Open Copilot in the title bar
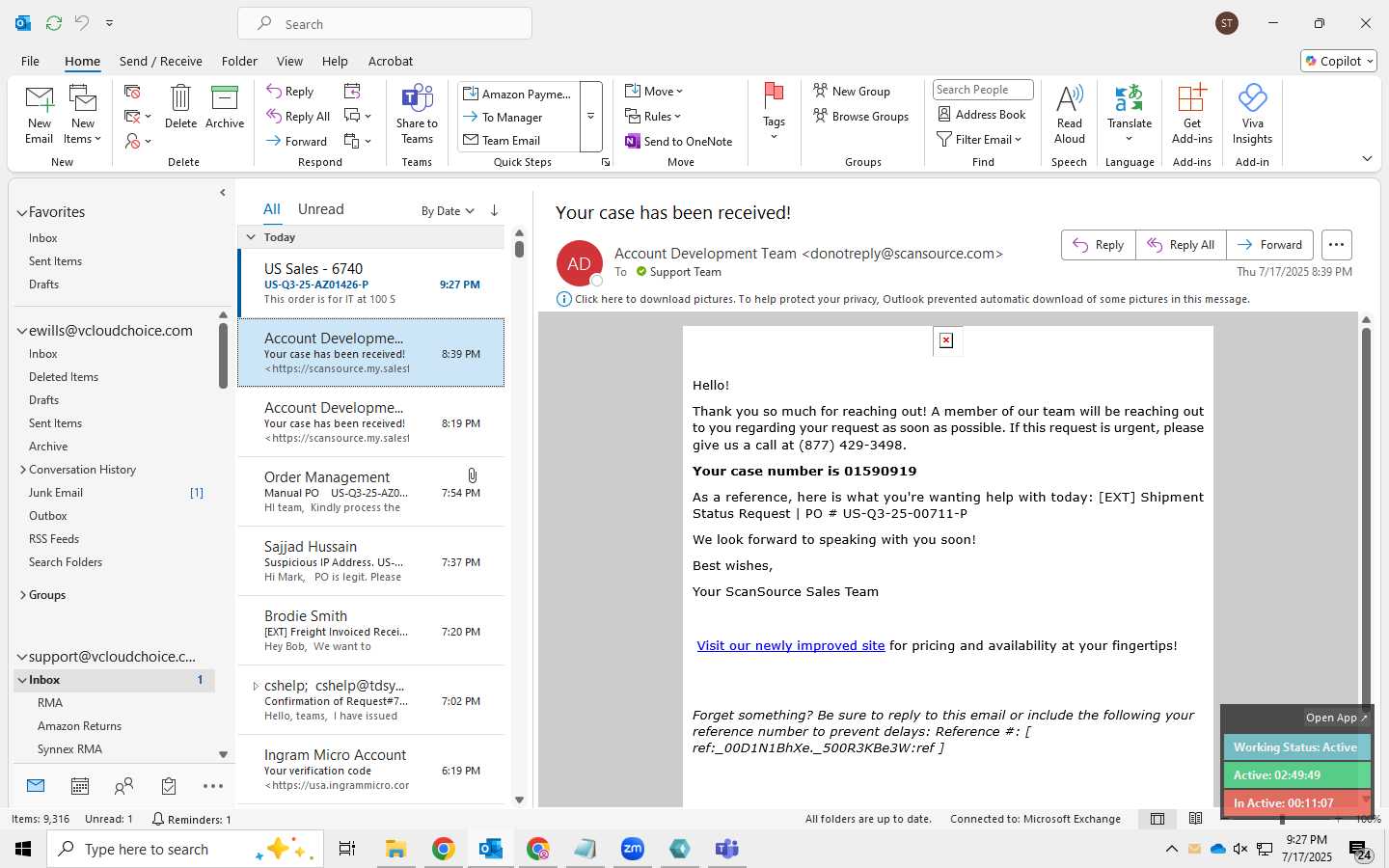 [x=1339, y=61]
